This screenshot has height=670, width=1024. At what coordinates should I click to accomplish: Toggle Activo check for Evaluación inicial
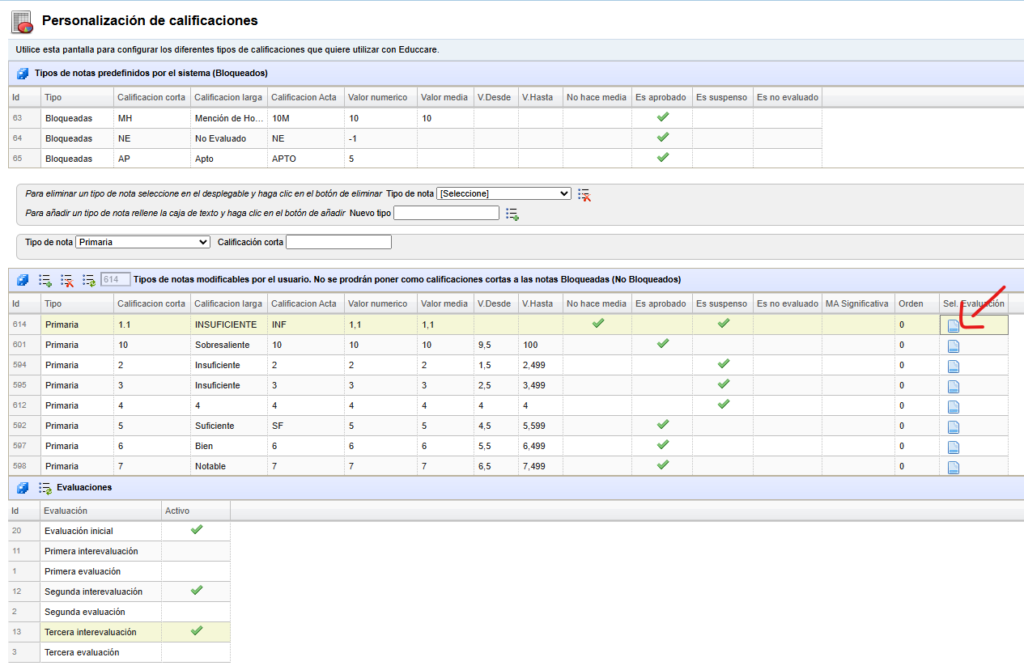[x=196, y=530]
